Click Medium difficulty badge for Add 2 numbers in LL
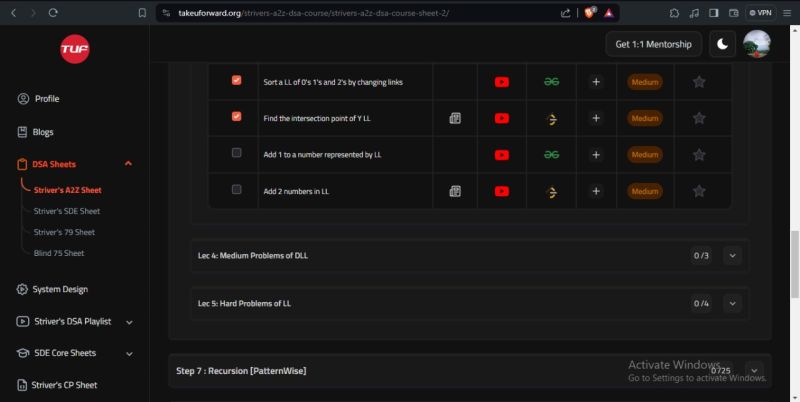Screen dimensions: 800x402 tap(645, 191)
